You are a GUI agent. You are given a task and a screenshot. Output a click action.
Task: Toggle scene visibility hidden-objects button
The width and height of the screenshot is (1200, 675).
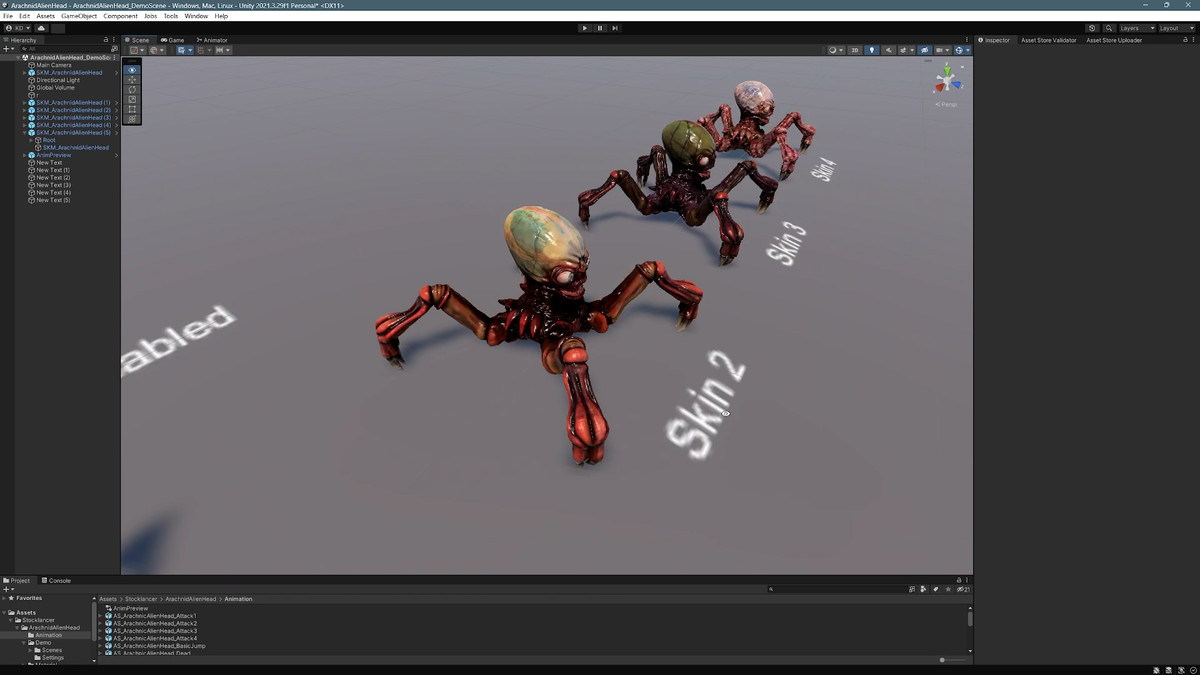(x=924, y=50)
